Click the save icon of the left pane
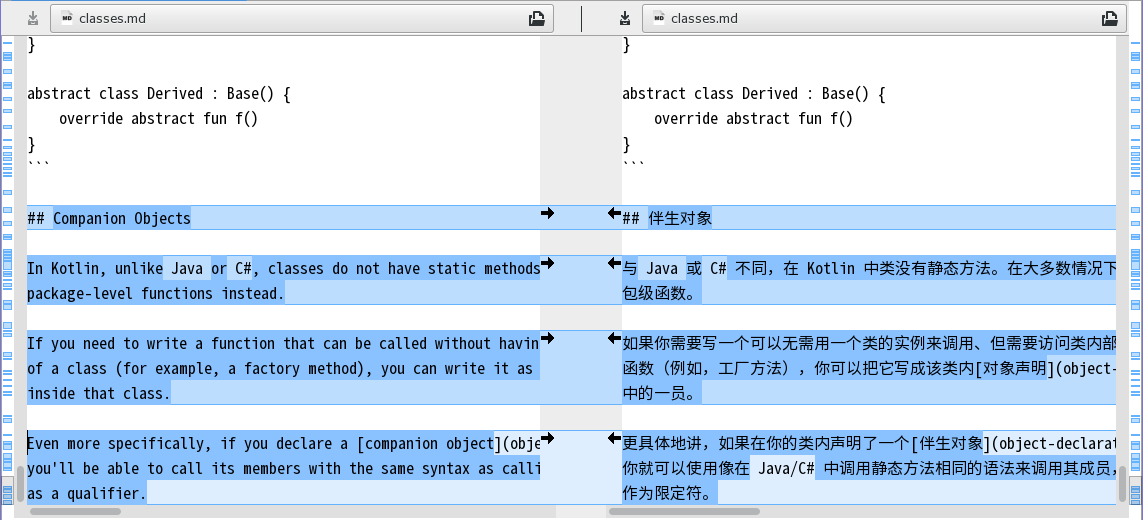This screenshot has width=1143, height=520. point(33,18)
